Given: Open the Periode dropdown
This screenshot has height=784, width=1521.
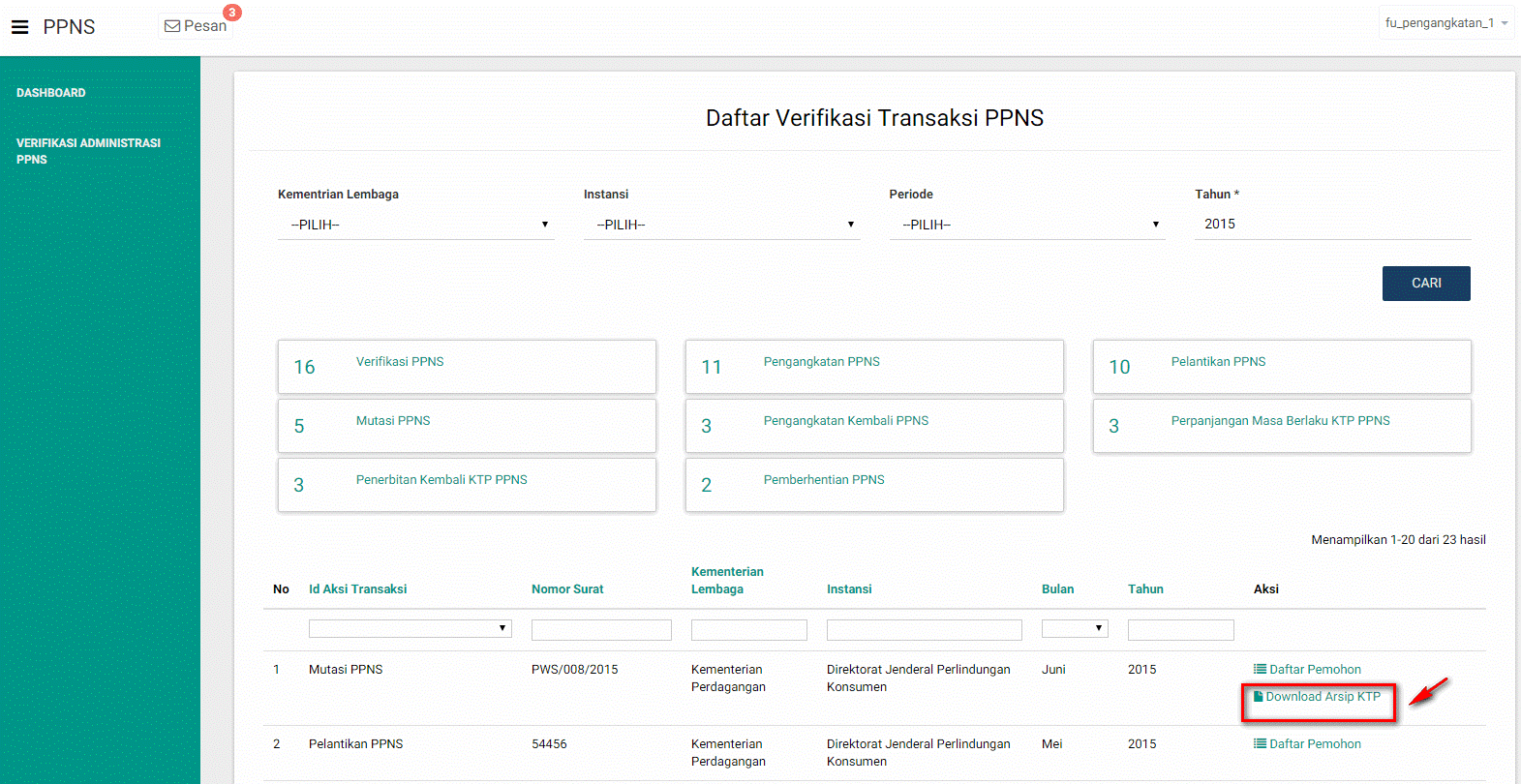Looking at the screenshot, I should click(1026, 225).
